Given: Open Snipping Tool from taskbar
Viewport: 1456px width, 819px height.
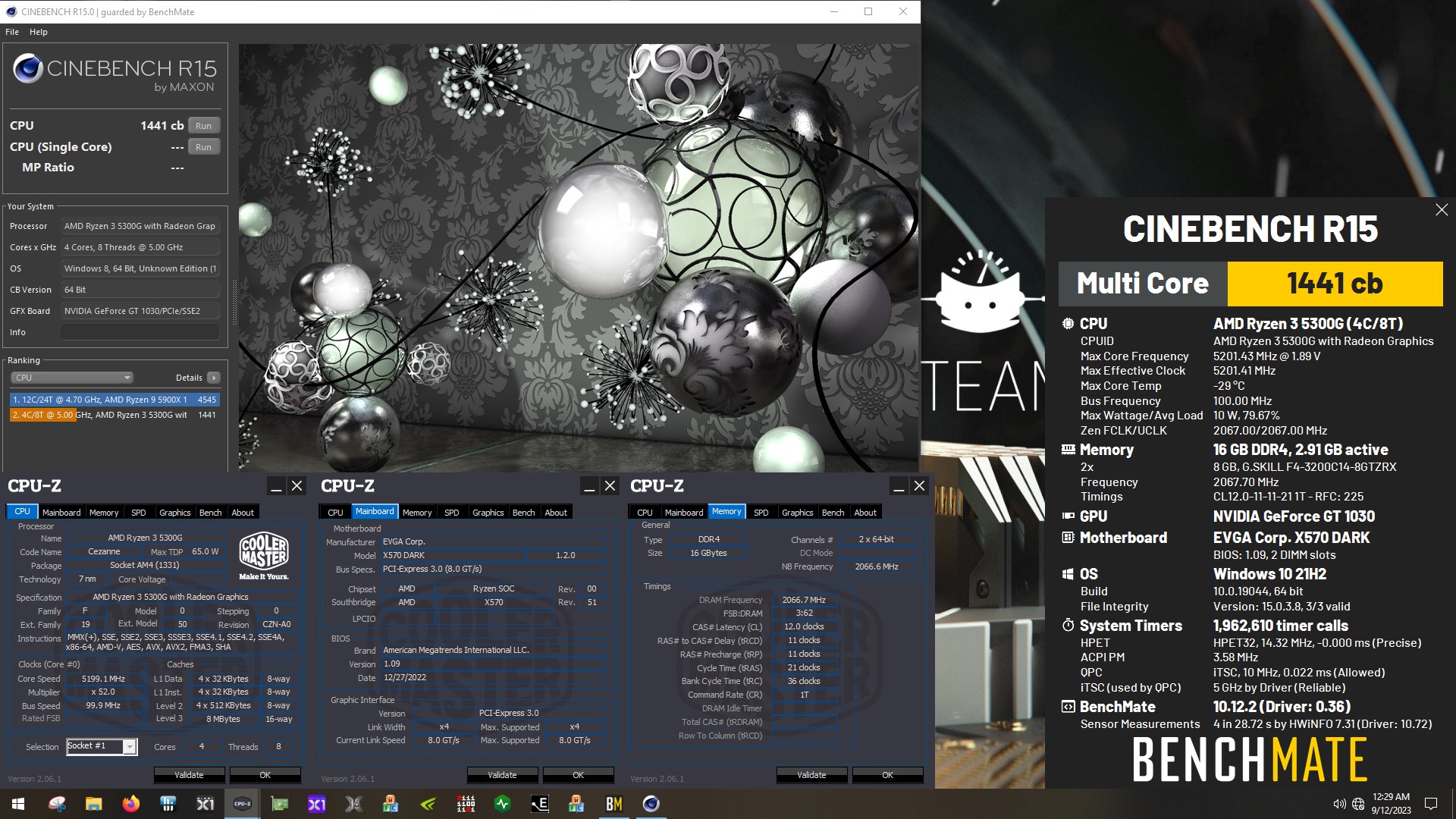Looking at the screenshot, I should [57, 804].
